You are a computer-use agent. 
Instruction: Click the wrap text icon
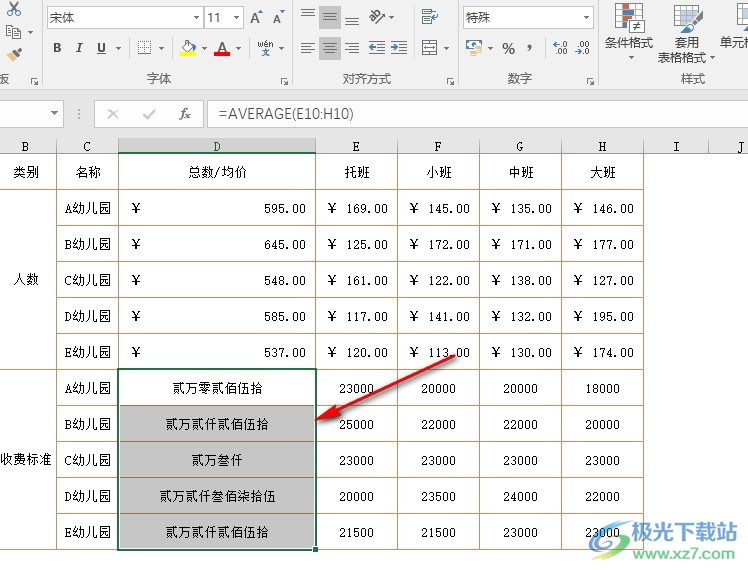coord(429,17)
